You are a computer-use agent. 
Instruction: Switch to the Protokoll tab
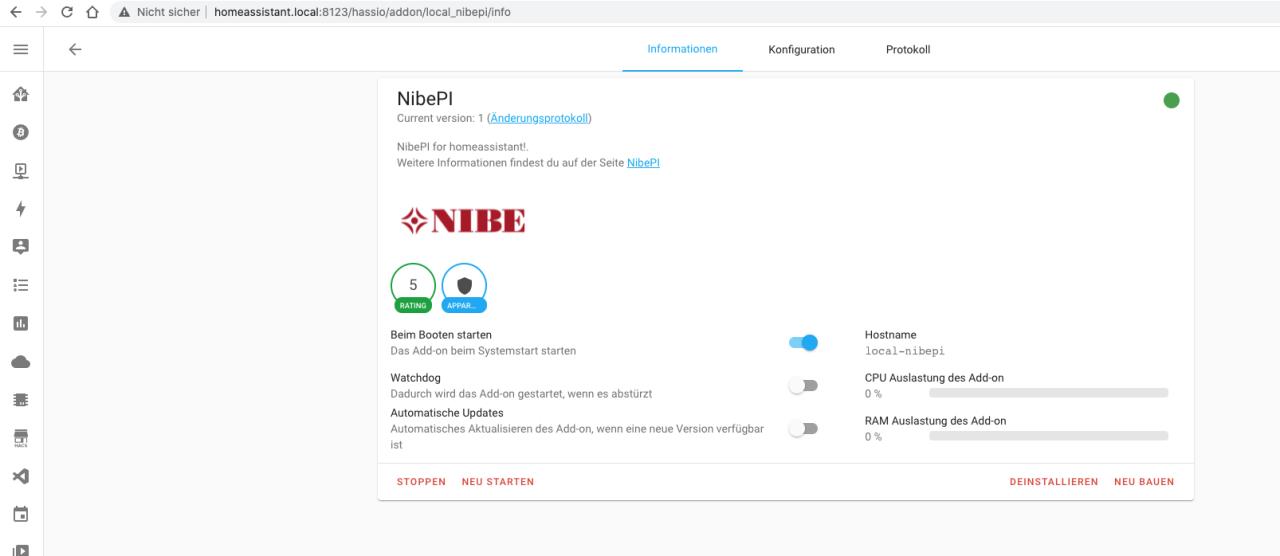coord(908,49)
